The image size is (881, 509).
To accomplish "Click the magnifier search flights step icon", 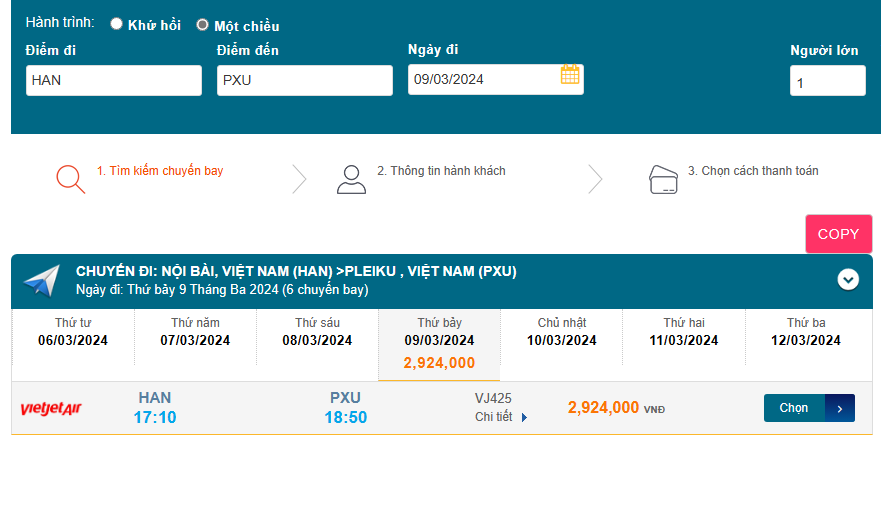I will click(70, 178).
